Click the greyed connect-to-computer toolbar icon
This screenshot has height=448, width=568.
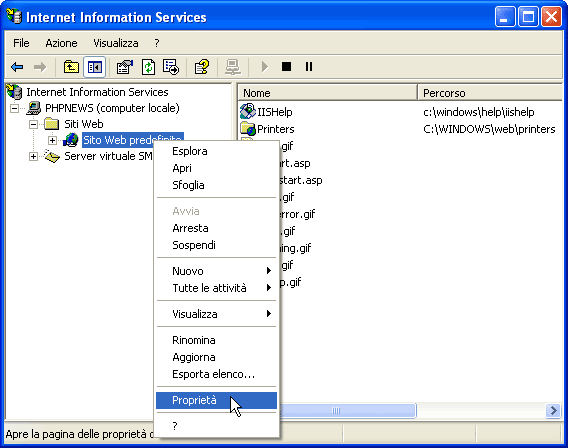coord(233,67)
